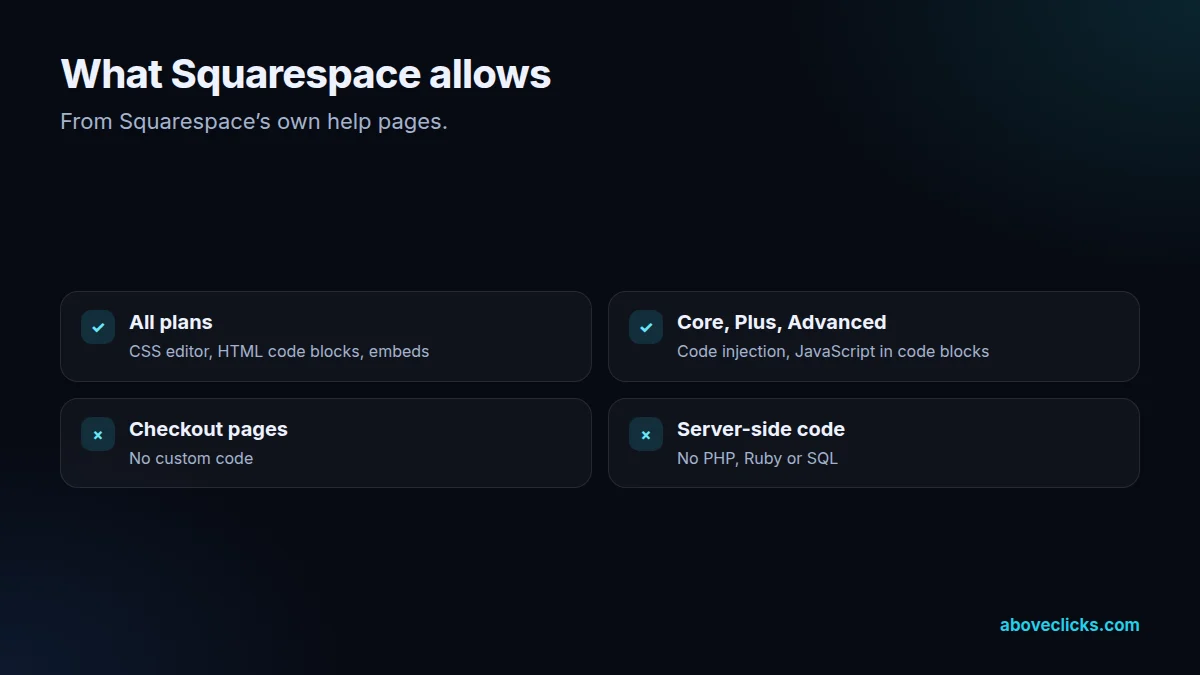
Task: Click "No PHP, Ruby or SQL" text
Action: [x=757, y=458]
